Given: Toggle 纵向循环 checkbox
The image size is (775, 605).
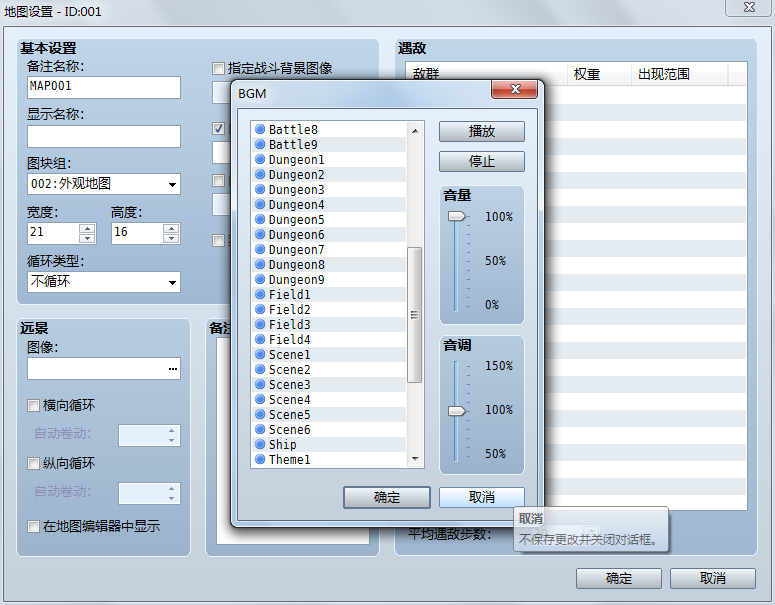Looking at the screenshot, I should click(x=33, y=464).
